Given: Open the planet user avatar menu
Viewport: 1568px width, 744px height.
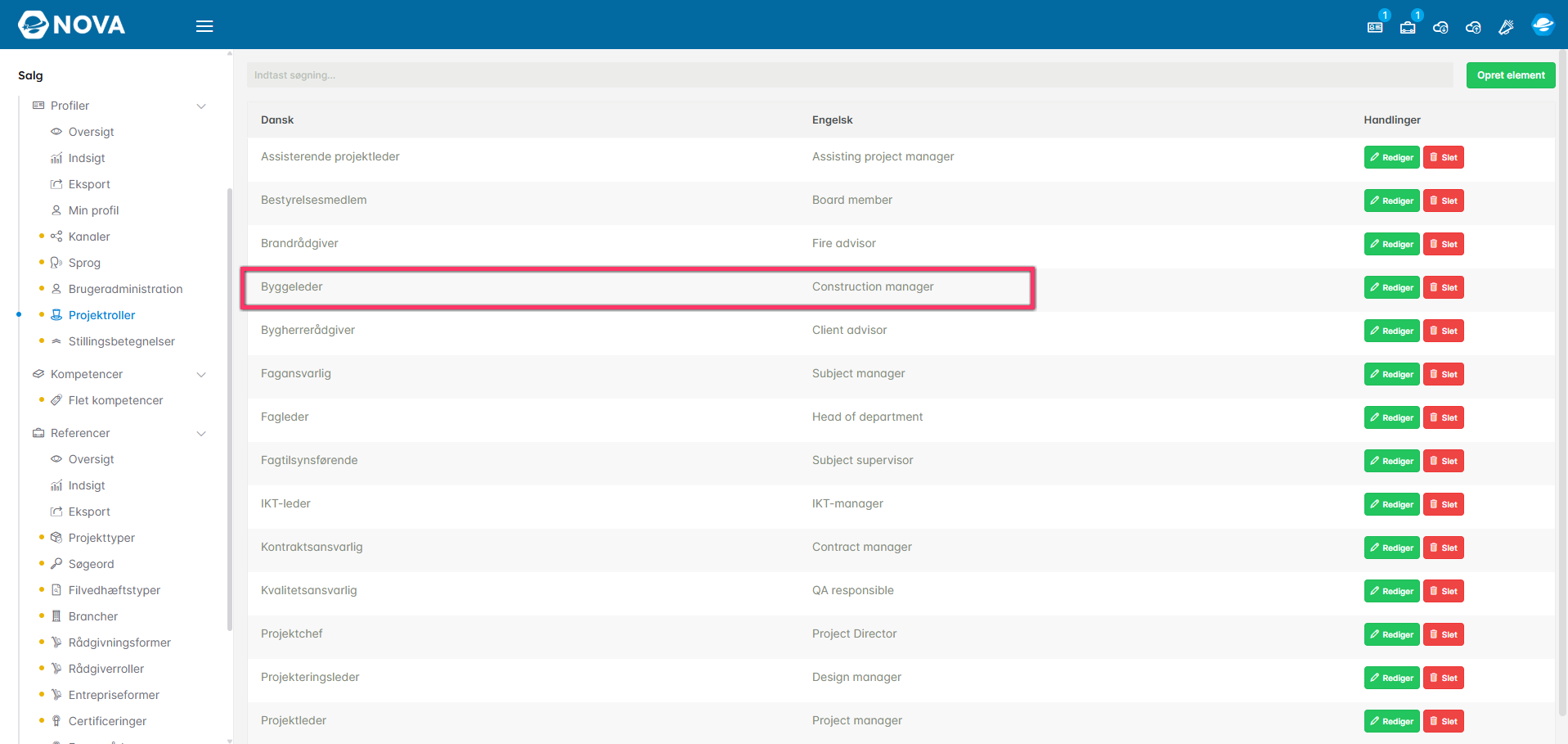Looking at the screenshot, I should tap(1543, 25).
